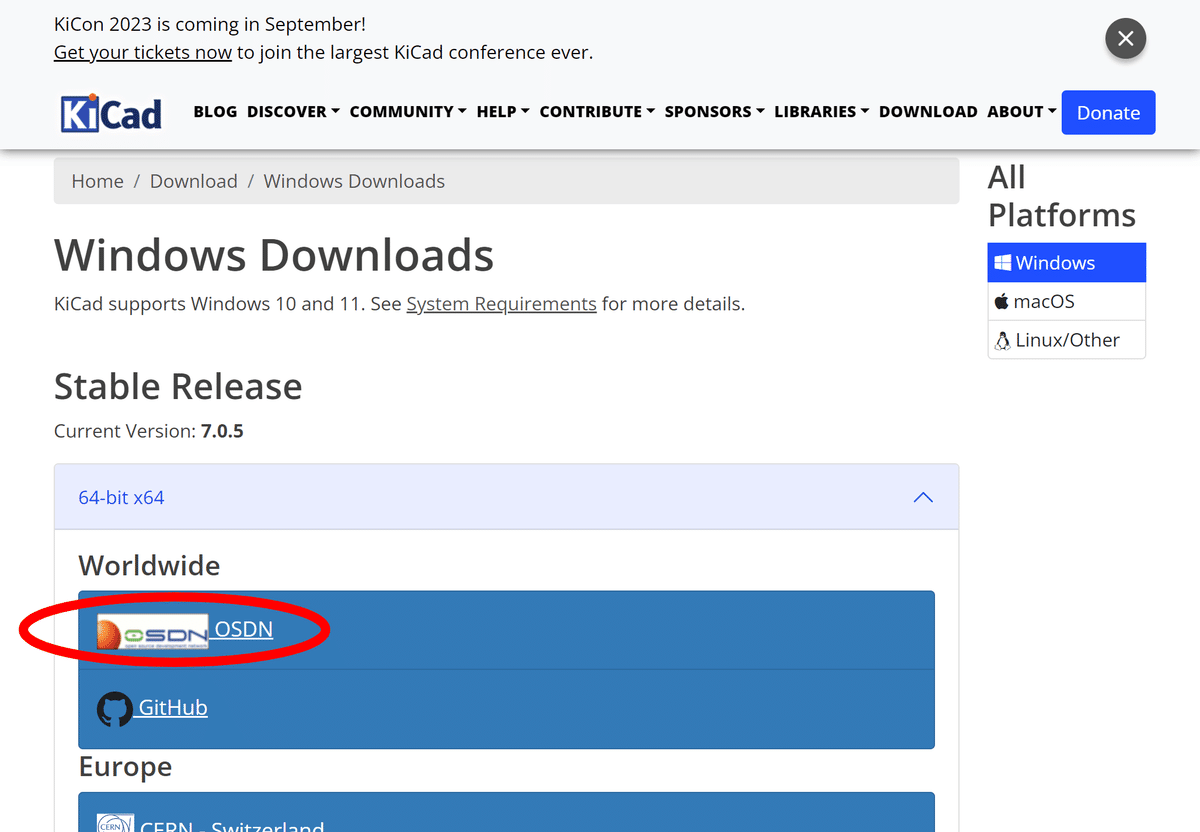Open the DOWNLOAD menu item
Viewport: 1200px width, 832px height.
pos(928,112)
